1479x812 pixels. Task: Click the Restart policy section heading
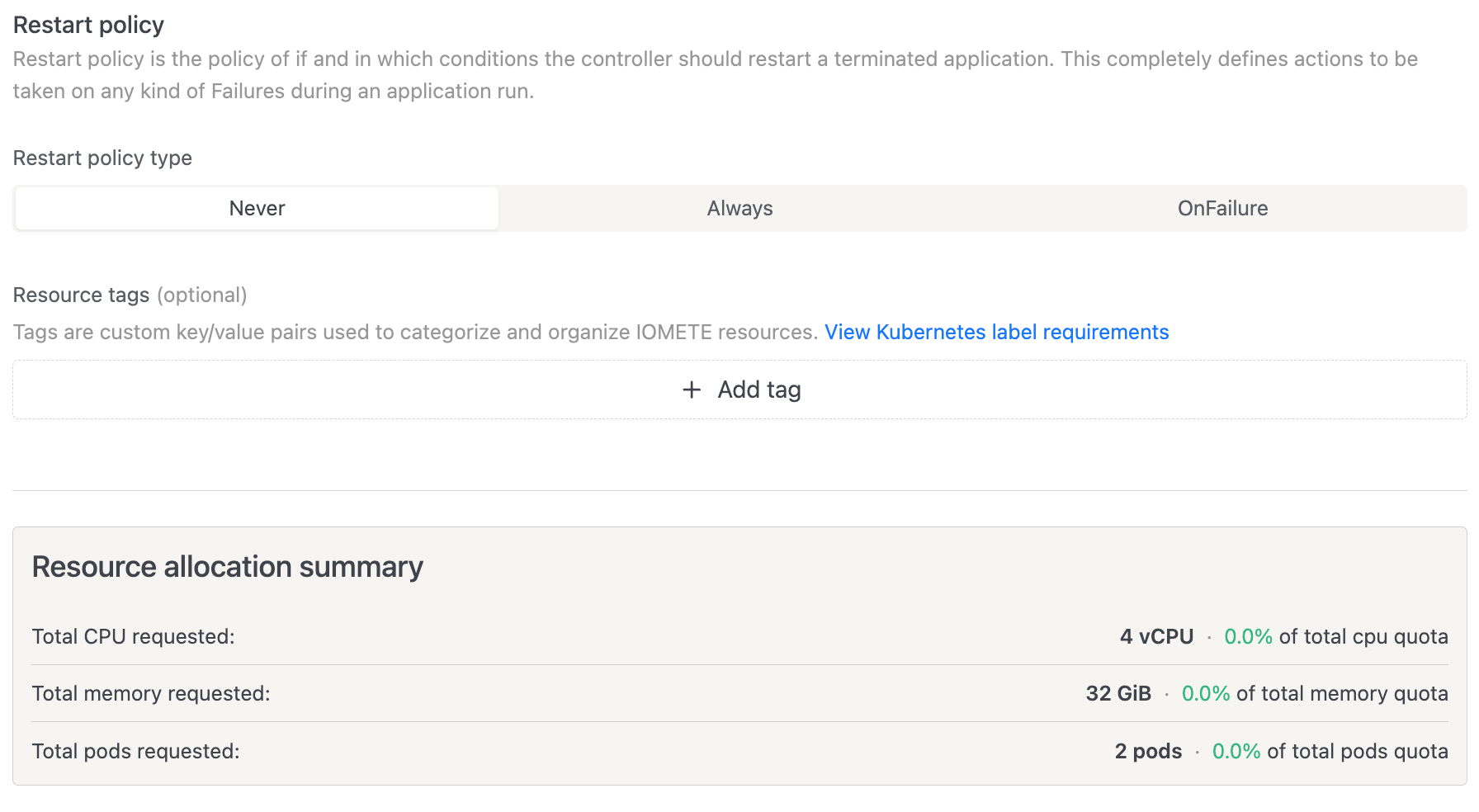click(x=88, y=25)
